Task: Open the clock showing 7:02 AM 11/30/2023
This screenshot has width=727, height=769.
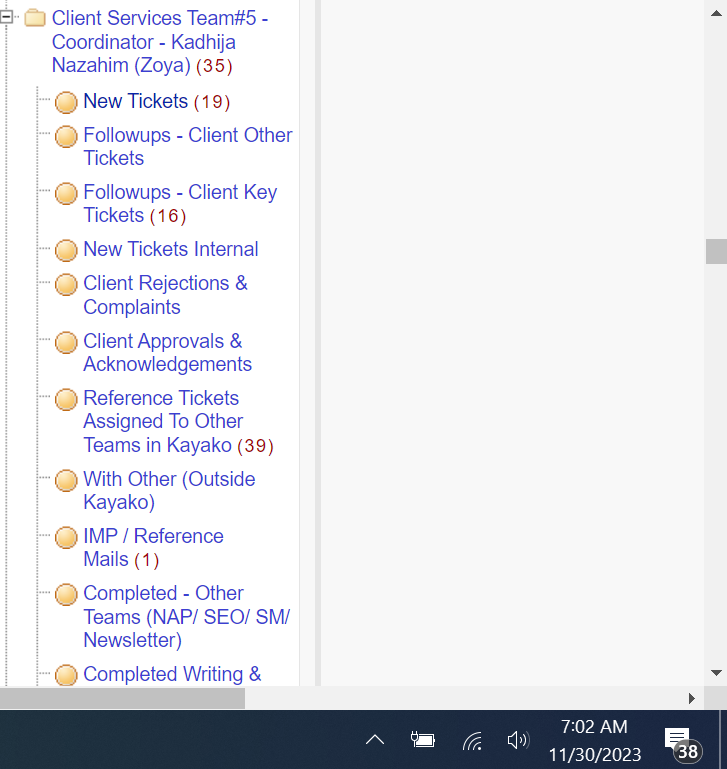Action: tap(595, 740)
